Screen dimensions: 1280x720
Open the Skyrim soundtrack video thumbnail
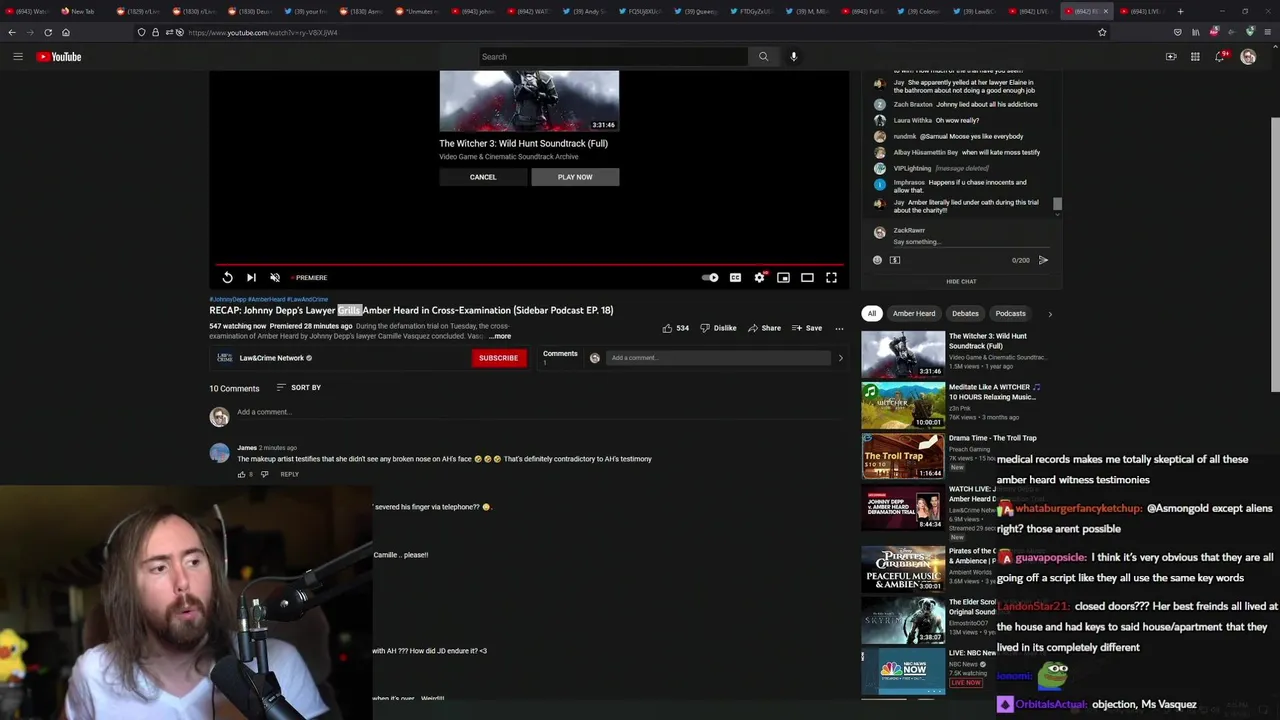pos(903,620)
